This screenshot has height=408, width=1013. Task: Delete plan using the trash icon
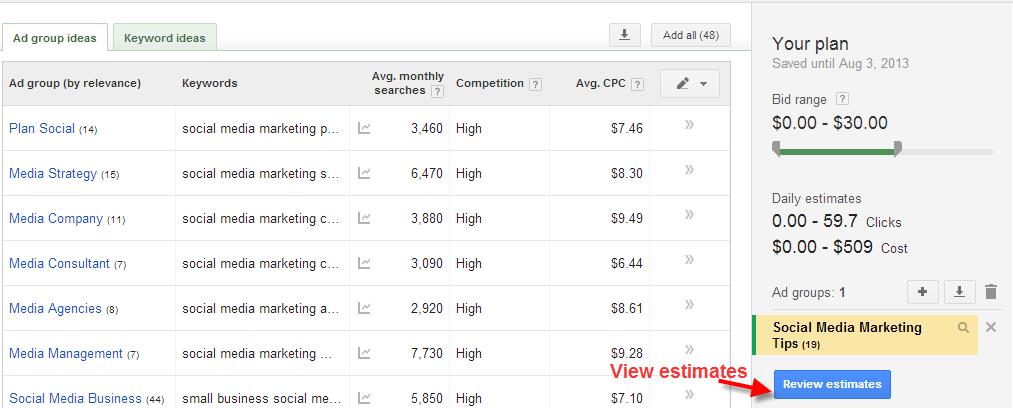pos(991,292)
